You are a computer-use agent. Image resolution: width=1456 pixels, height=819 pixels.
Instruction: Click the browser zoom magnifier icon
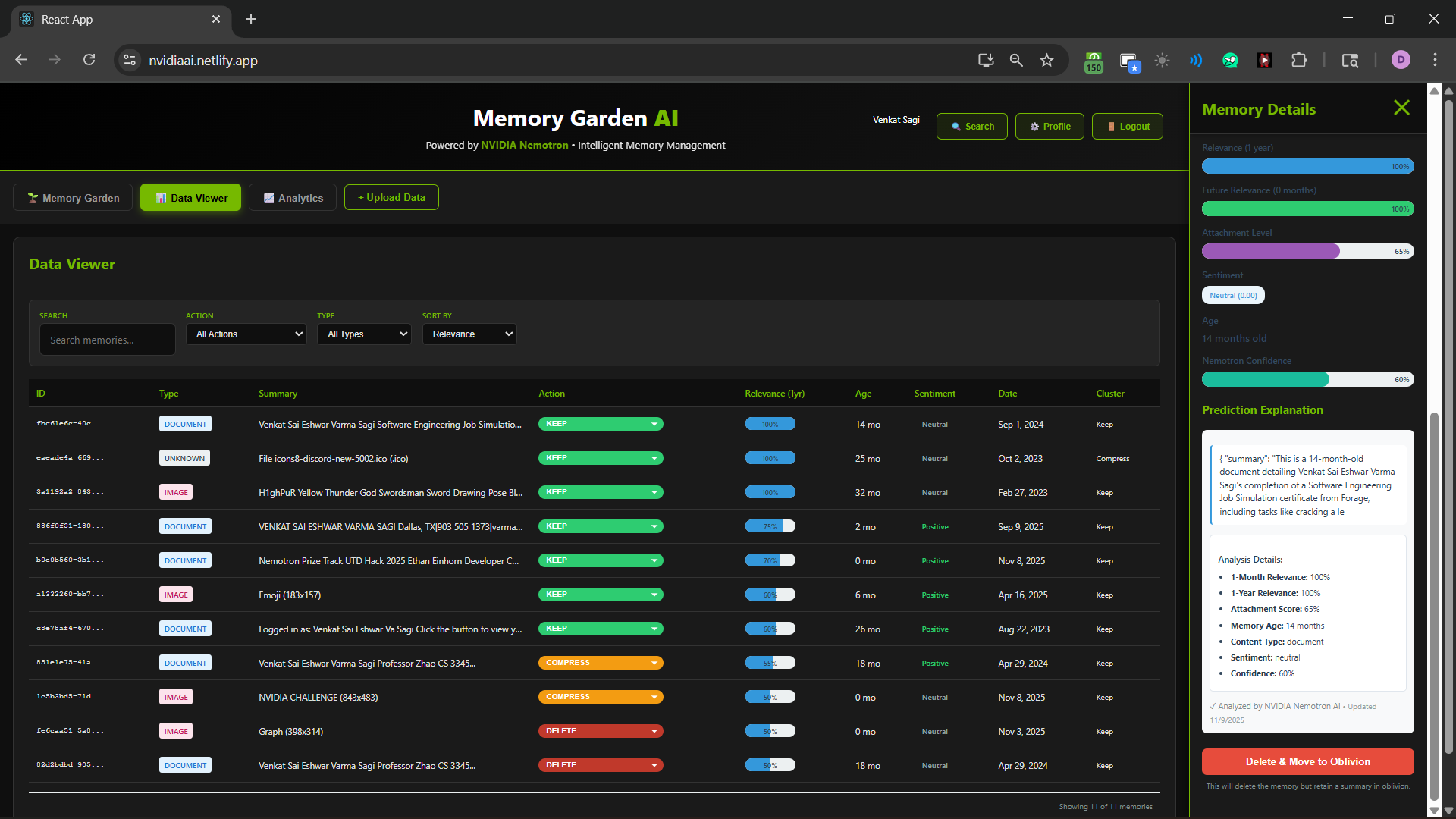coord(1016,61)
